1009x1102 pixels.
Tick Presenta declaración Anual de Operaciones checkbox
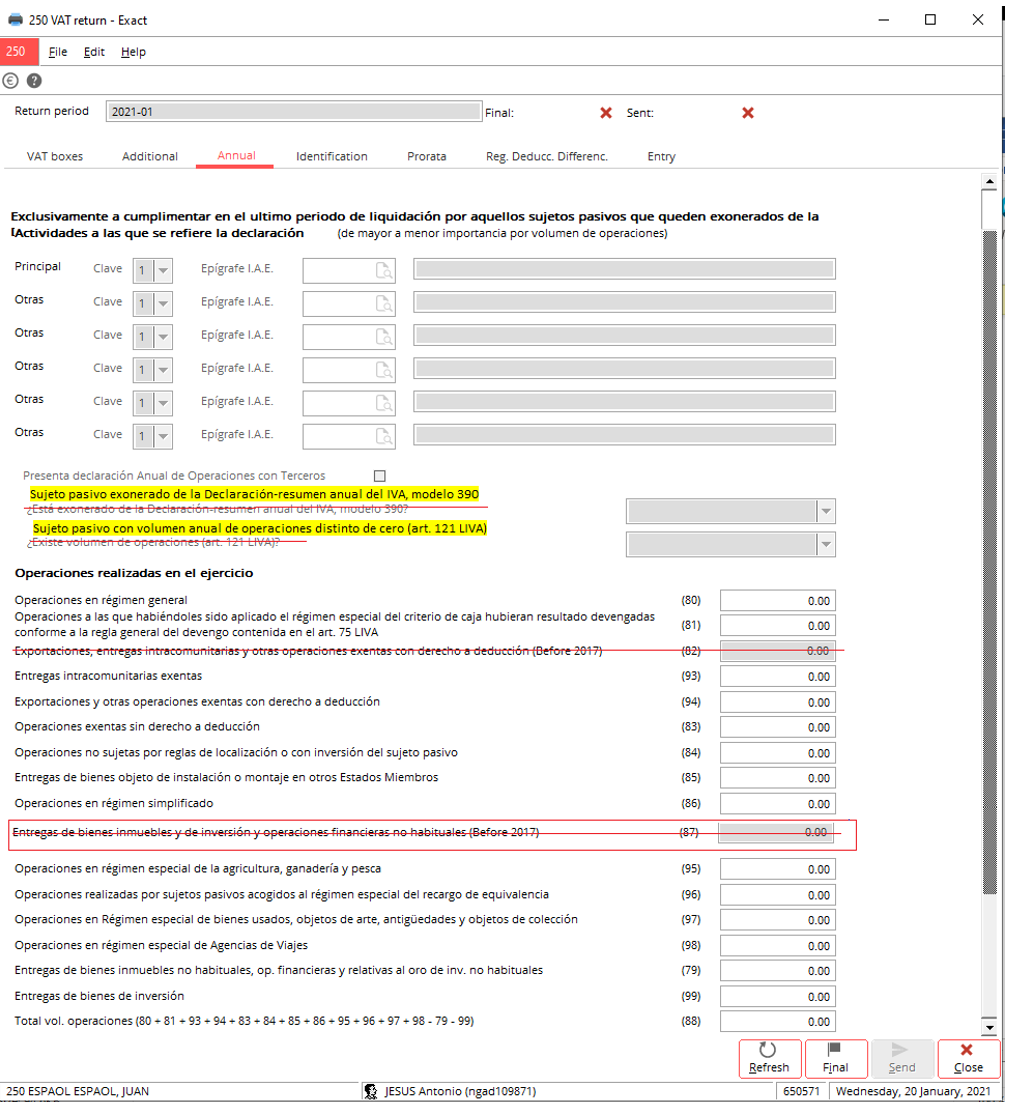point(379,476)
